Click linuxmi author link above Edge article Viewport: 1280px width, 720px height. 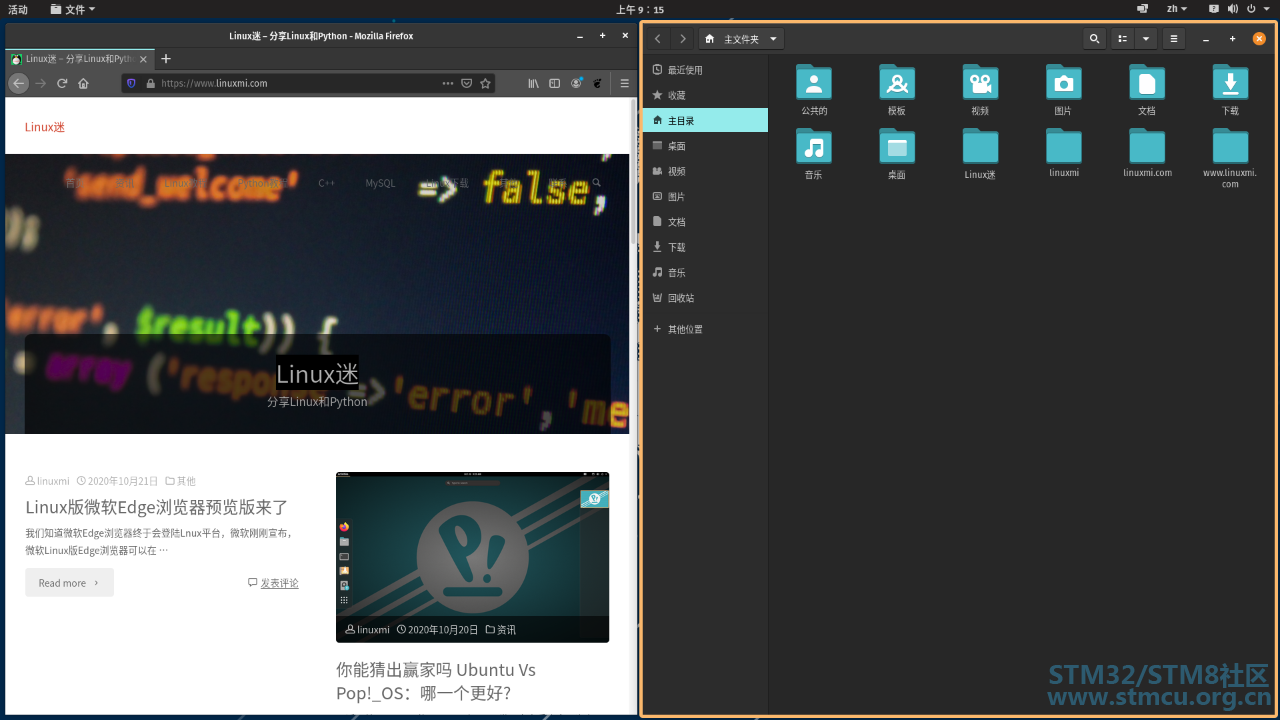(x=53, y=481)
